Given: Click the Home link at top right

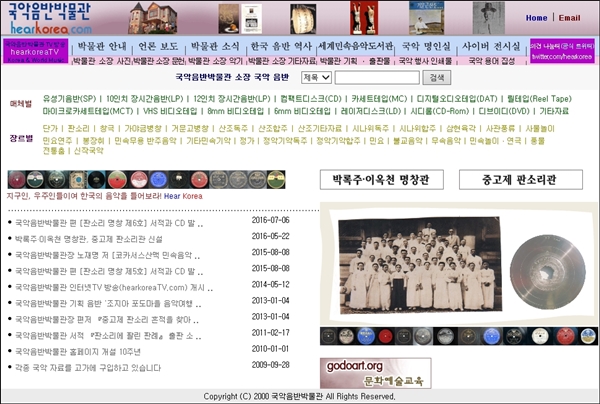Looking at the screenshot, I should pyautogui.click(x=536, y=18).
